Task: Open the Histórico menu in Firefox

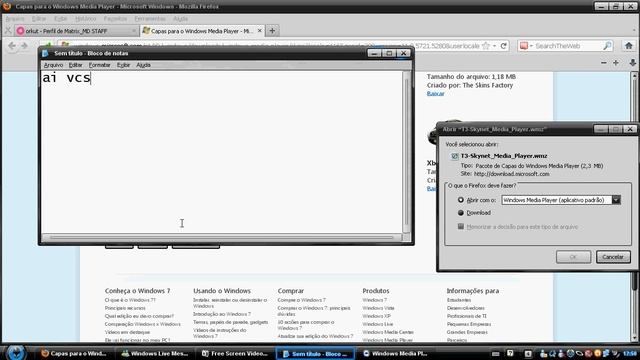Action: coord(85,19)
